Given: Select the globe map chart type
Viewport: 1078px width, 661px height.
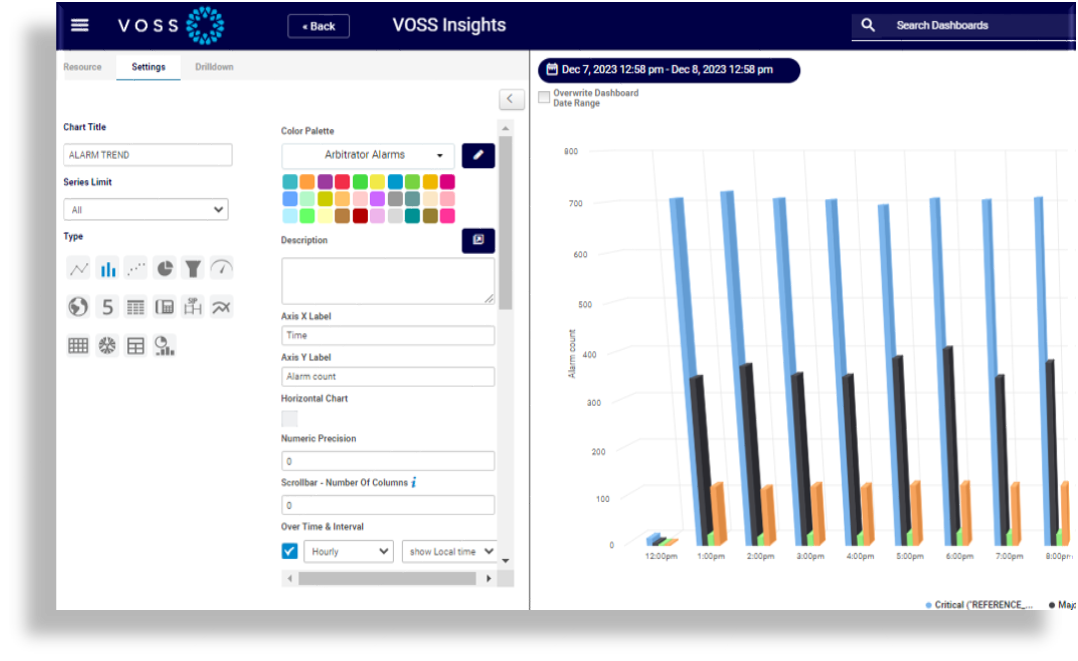Looking at the screenshot, I should coord(78,307).
